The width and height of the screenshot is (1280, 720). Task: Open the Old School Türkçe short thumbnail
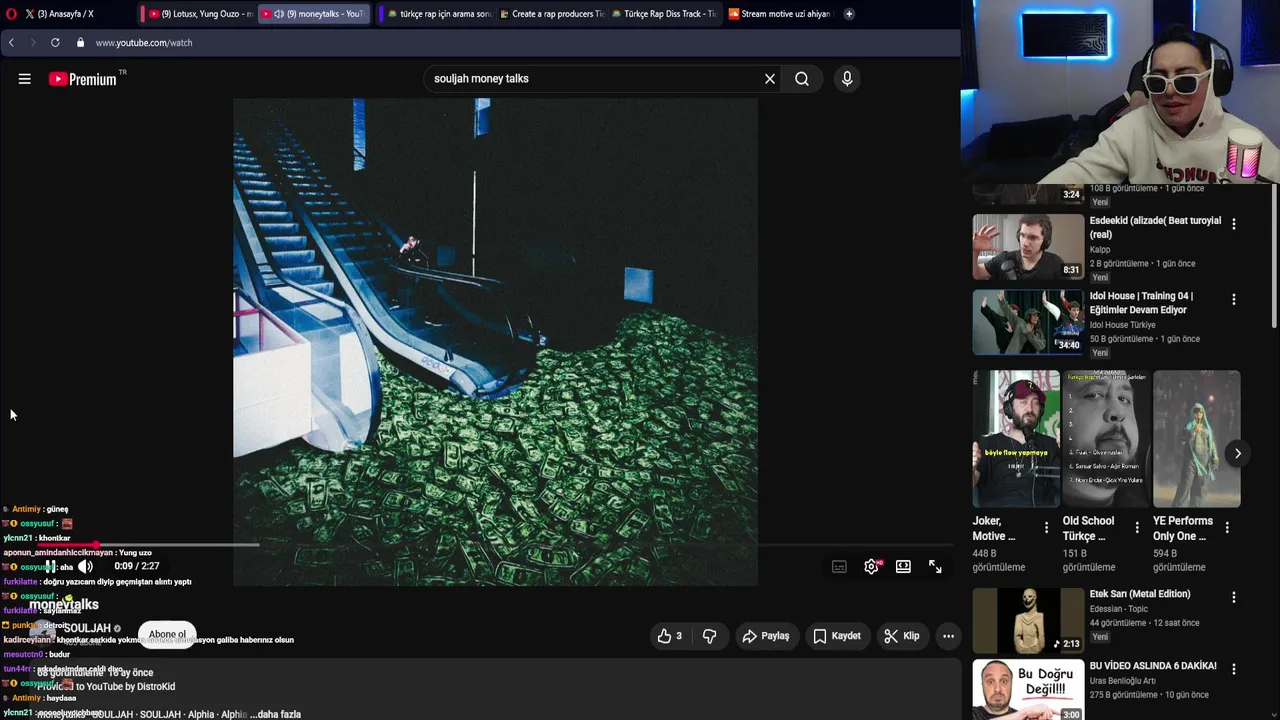tap(1106, 439)
